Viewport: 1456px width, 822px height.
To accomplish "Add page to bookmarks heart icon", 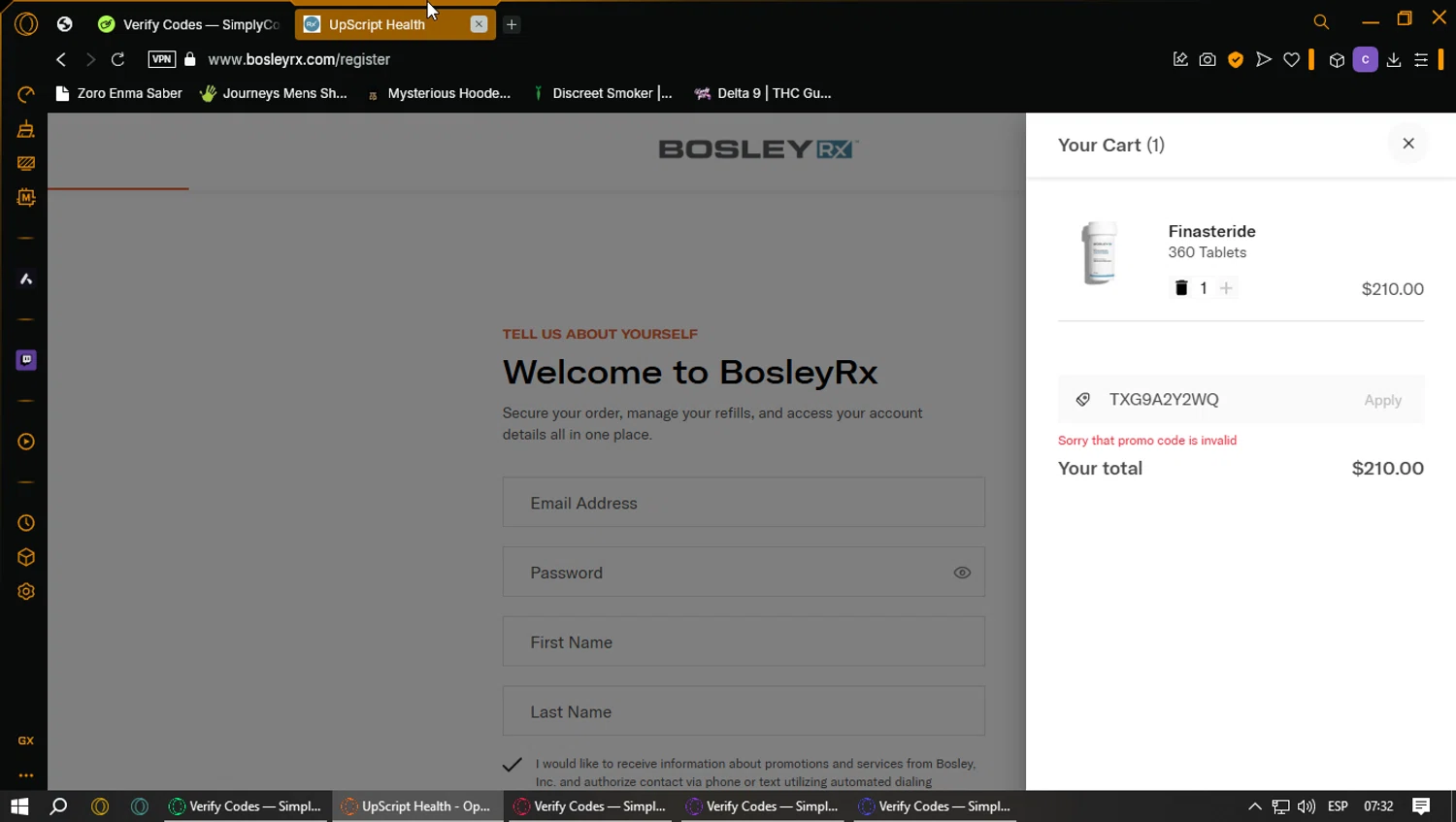I will coord(1292,59).
